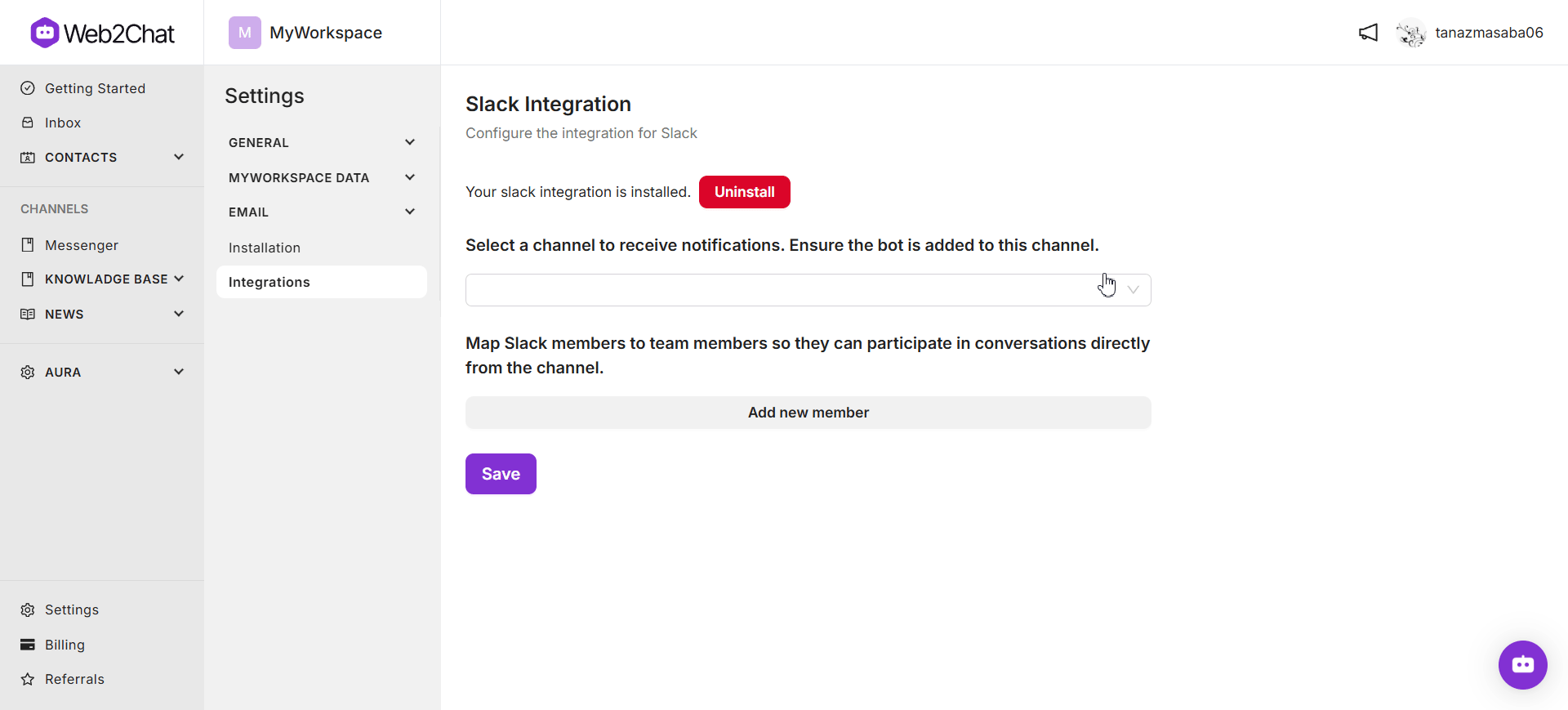1568x710 pixels.
Task: Click the MyWorkspace name
Action: click(326, 33)
